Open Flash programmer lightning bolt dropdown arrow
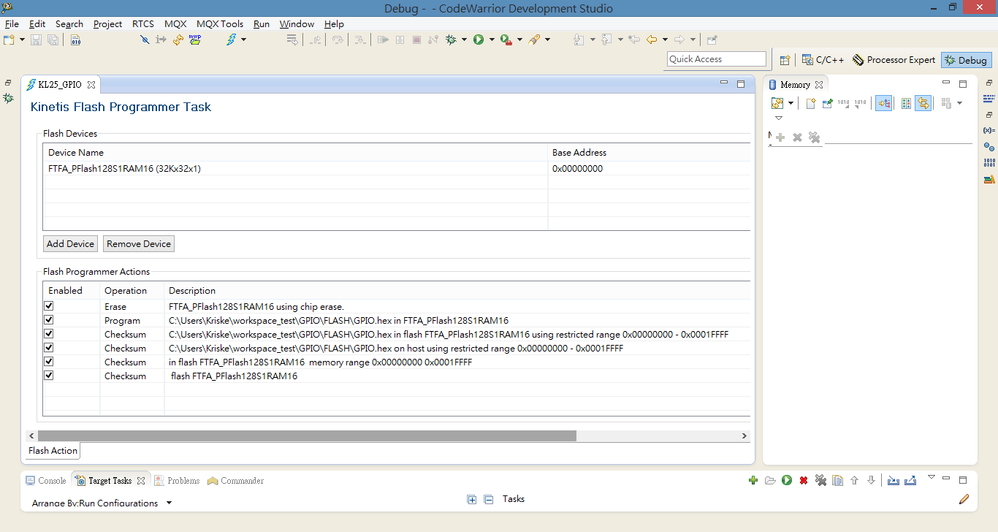The image size is (998, 532). tap(244, 39)
